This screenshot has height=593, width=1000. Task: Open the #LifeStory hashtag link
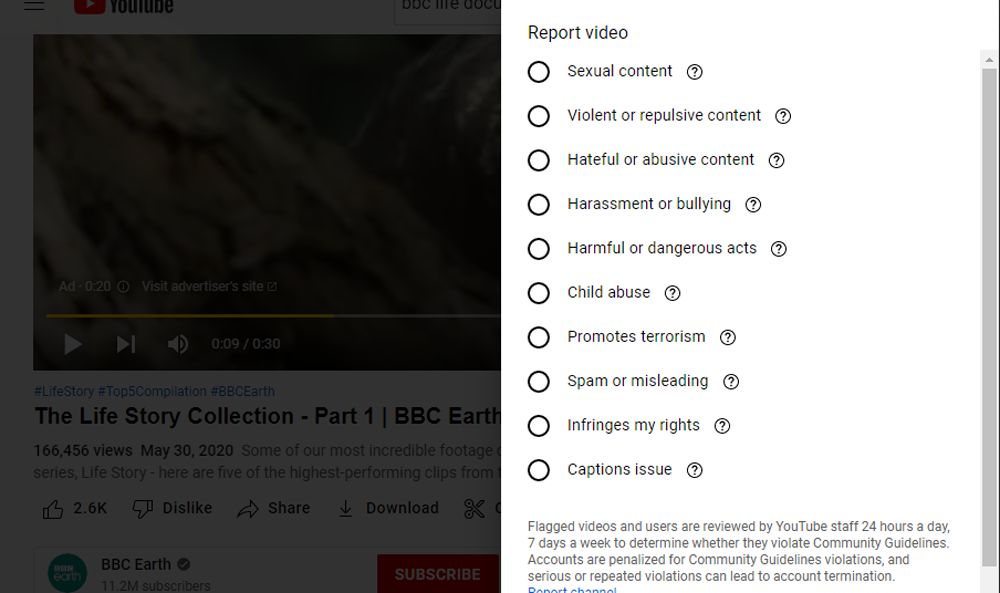tap(64, 392)
